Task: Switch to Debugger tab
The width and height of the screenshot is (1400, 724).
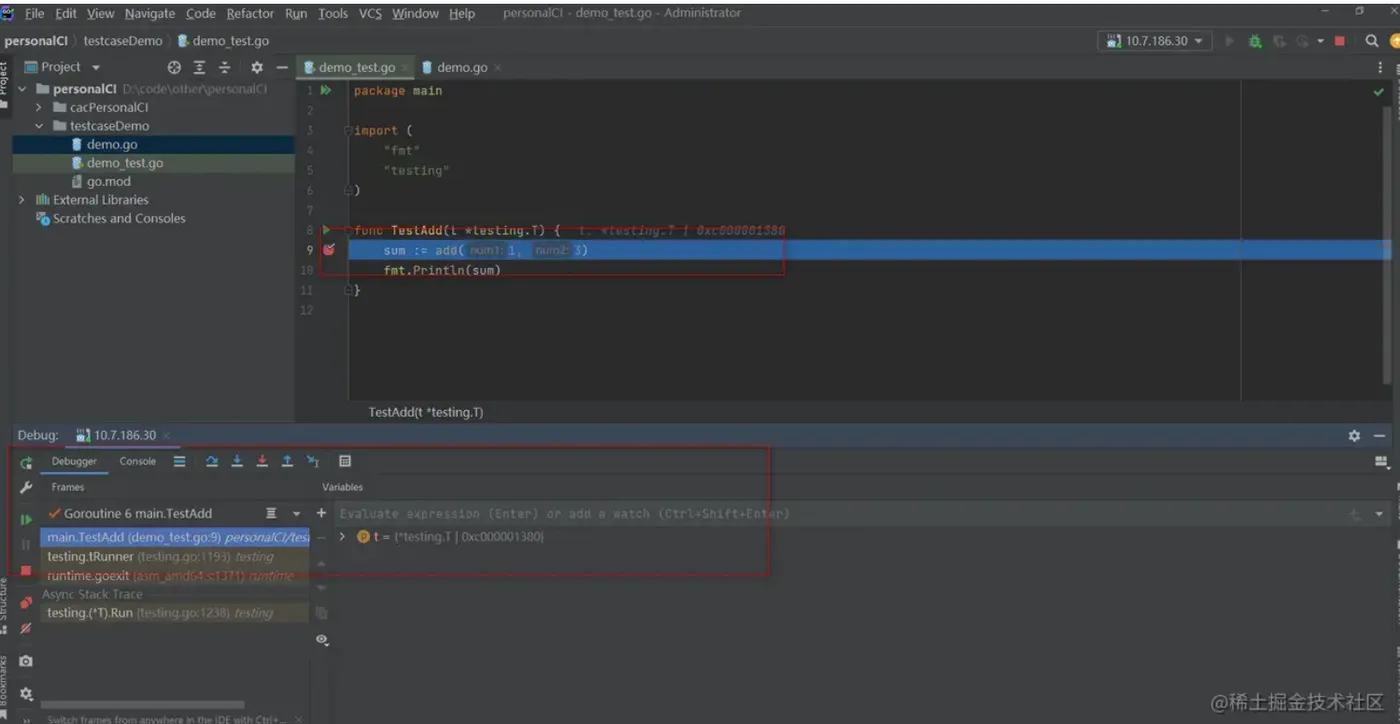Action: click(x=74, y=461)
